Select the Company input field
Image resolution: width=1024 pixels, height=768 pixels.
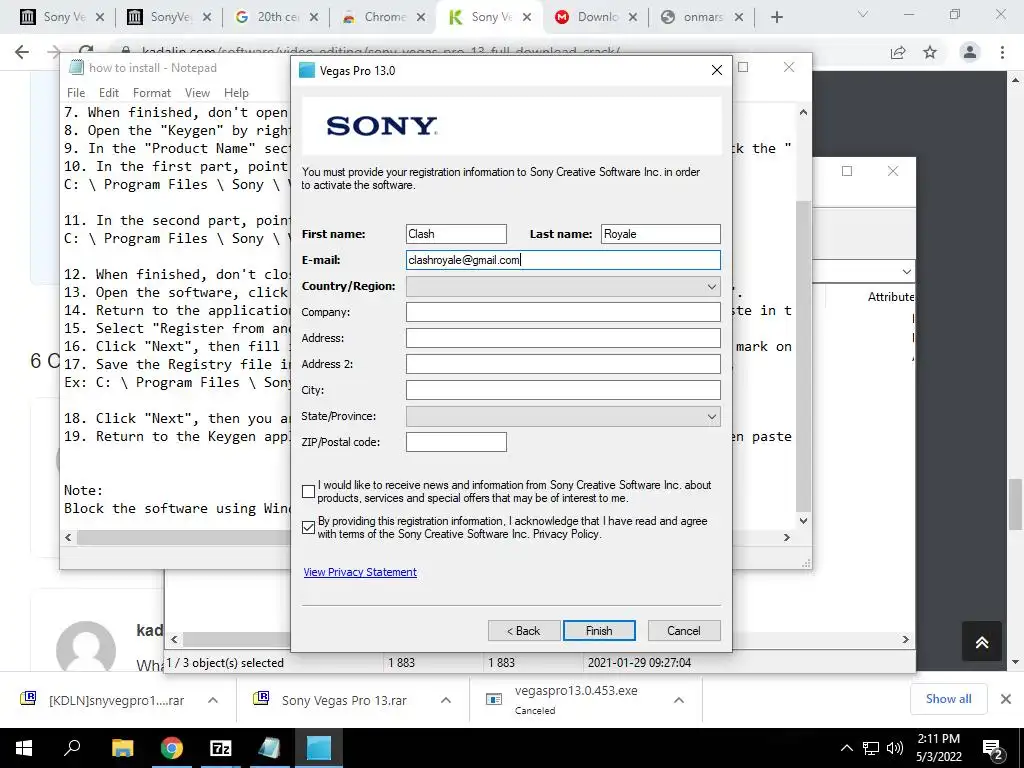click(563, 312)
